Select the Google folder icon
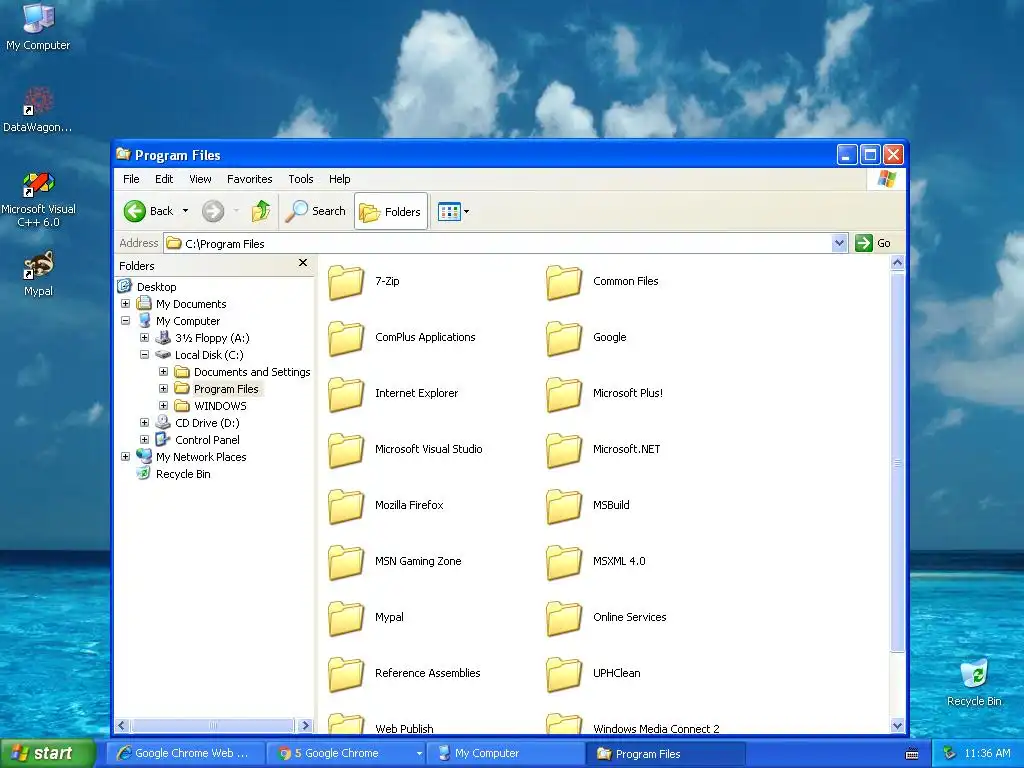This screenshot has height=768, width=1024. coord(564,338)
